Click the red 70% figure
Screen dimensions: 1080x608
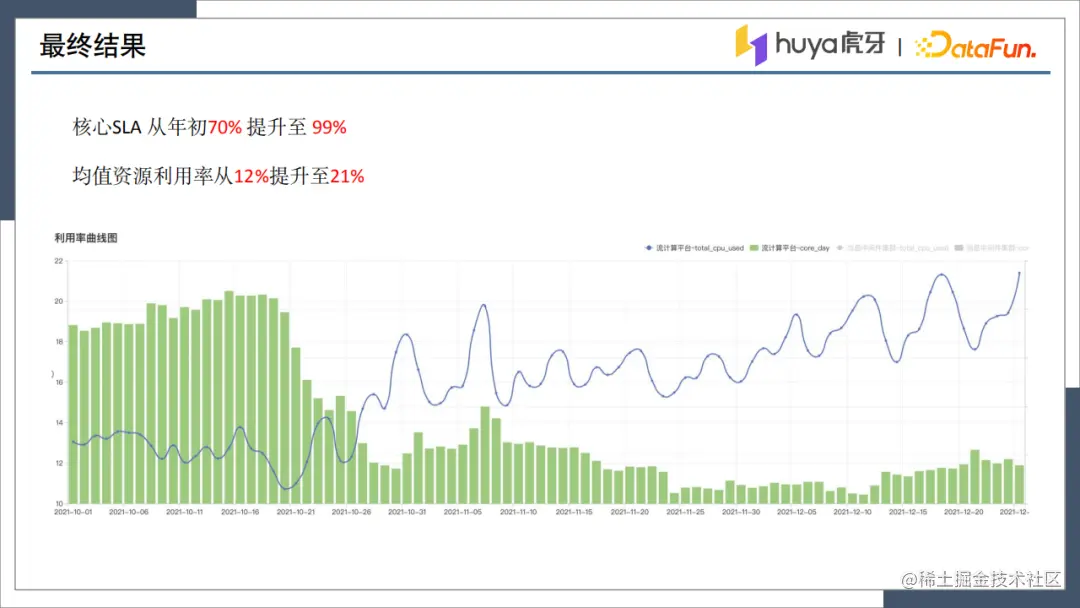point(225,127)
